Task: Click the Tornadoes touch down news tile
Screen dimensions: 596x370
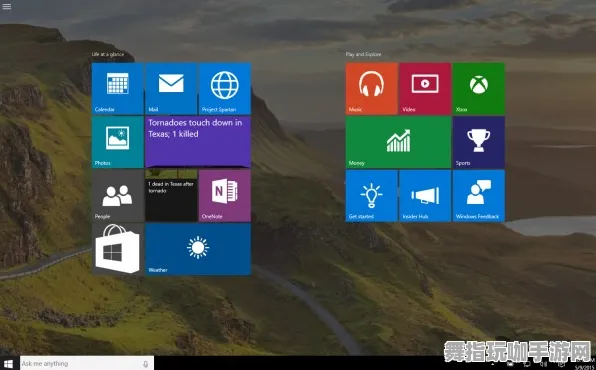Action: tap(198, 142)
